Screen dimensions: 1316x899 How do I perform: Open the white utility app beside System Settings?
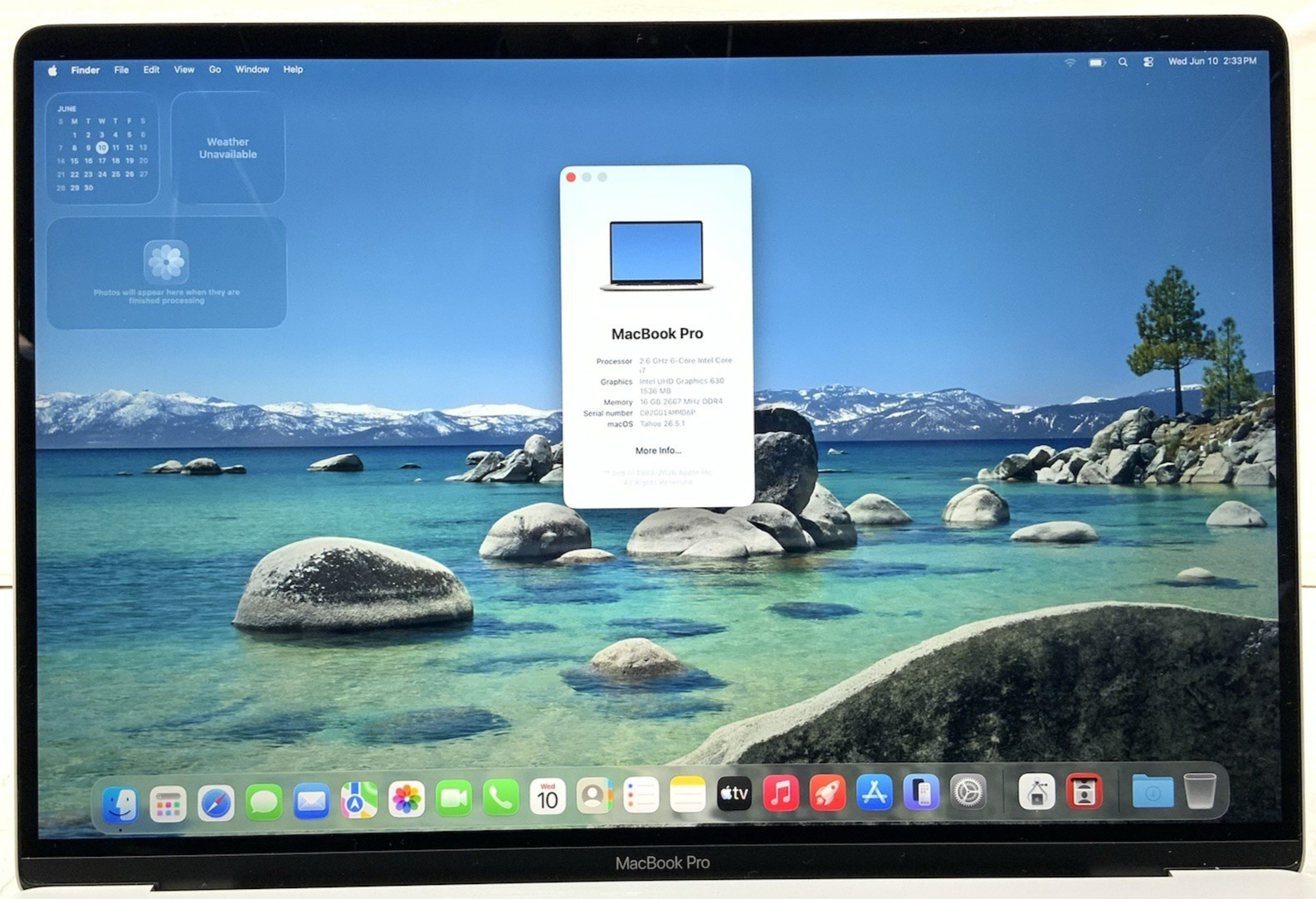coord(1037,792)
